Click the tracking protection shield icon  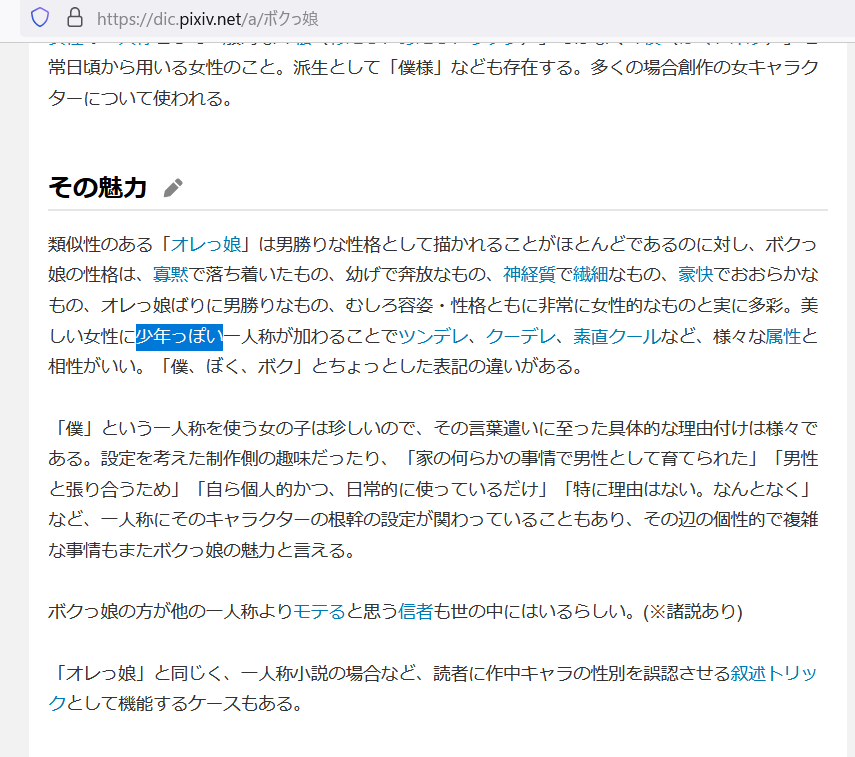point(40,18)
